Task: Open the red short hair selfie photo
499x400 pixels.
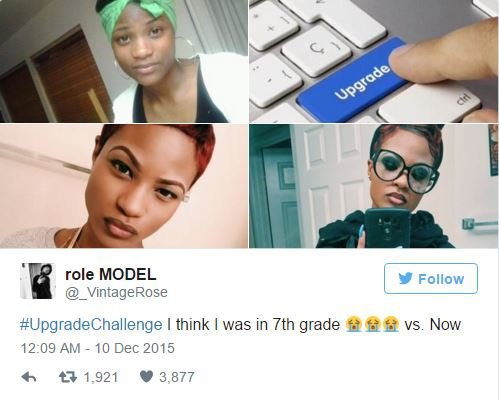Action: pyautogui.click(x=124, y=186)
